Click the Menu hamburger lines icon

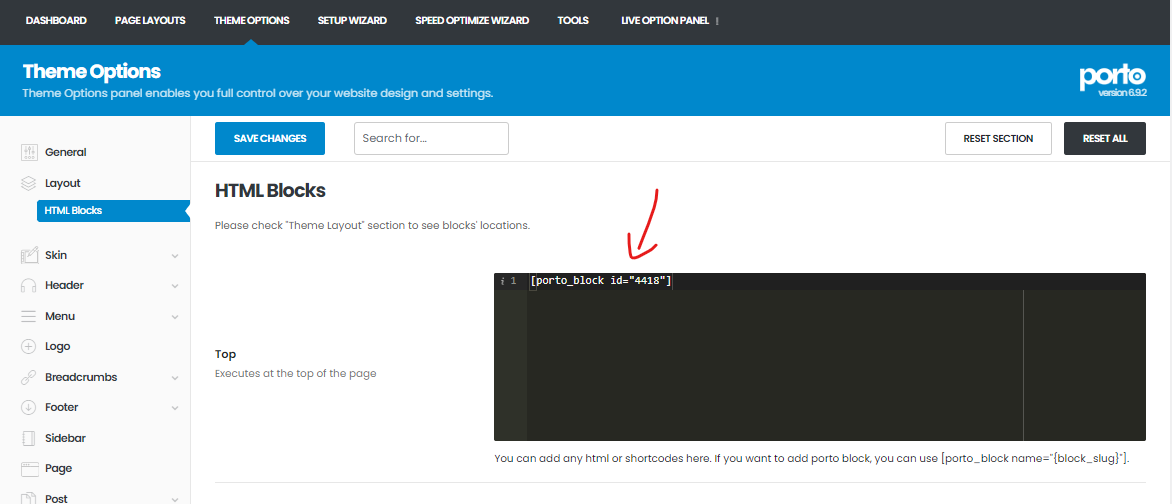(x=29, y=316)
